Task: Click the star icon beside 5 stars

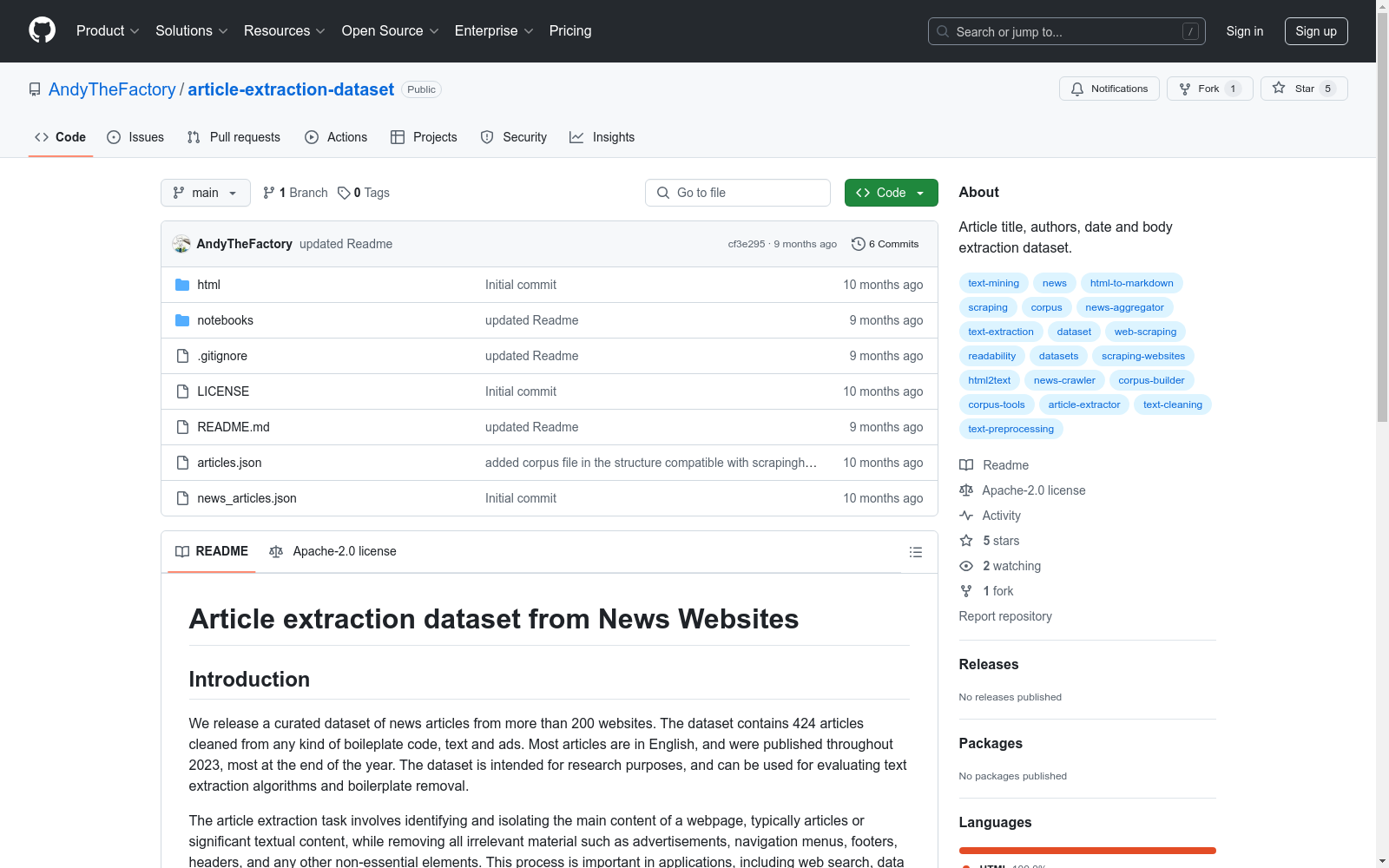Action: [966, 541]
